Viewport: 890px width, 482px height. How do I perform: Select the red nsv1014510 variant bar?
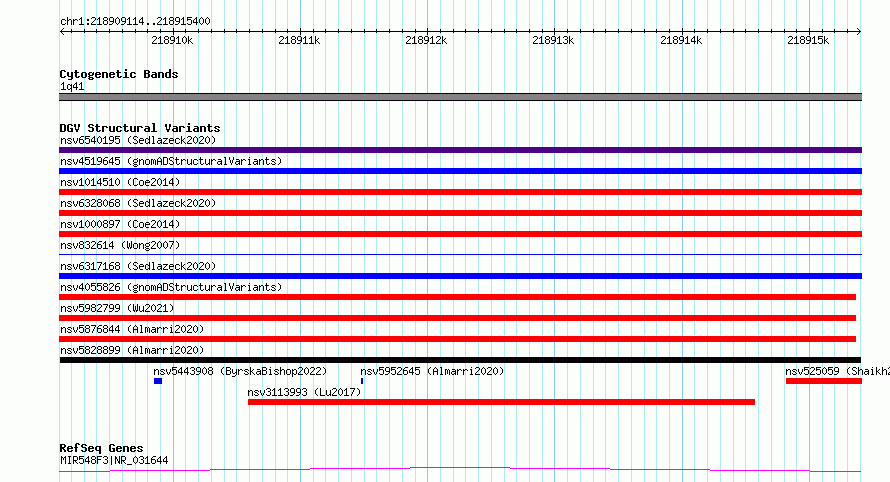click(x=460, y=192)
